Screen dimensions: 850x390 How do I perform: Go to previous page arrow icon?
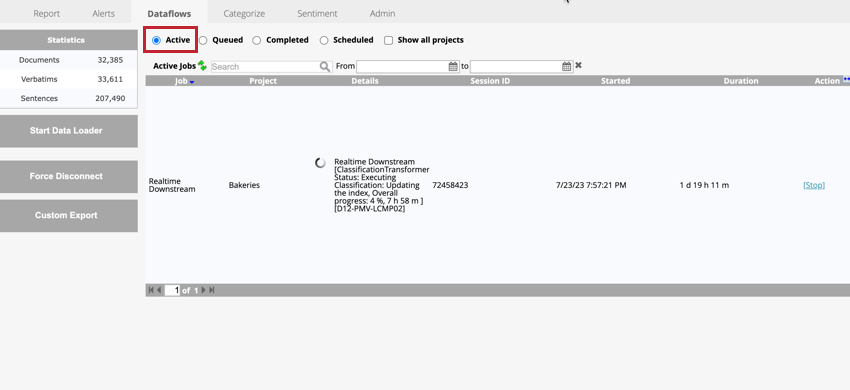coord(159,290)
